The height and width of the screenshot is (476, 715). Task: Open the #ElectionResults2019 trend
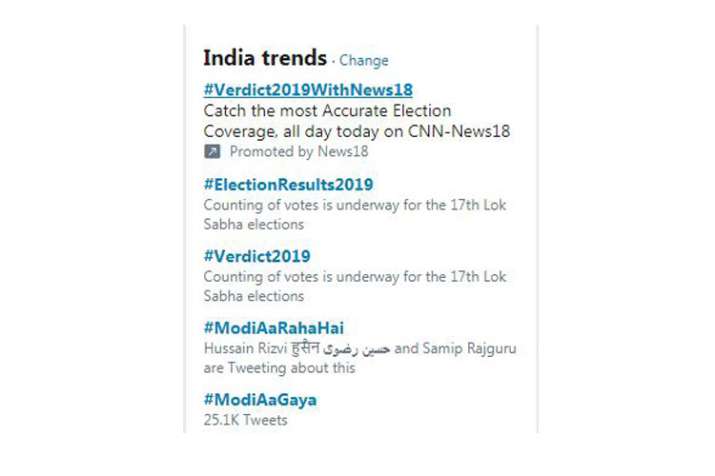click(x=288, y=185)
